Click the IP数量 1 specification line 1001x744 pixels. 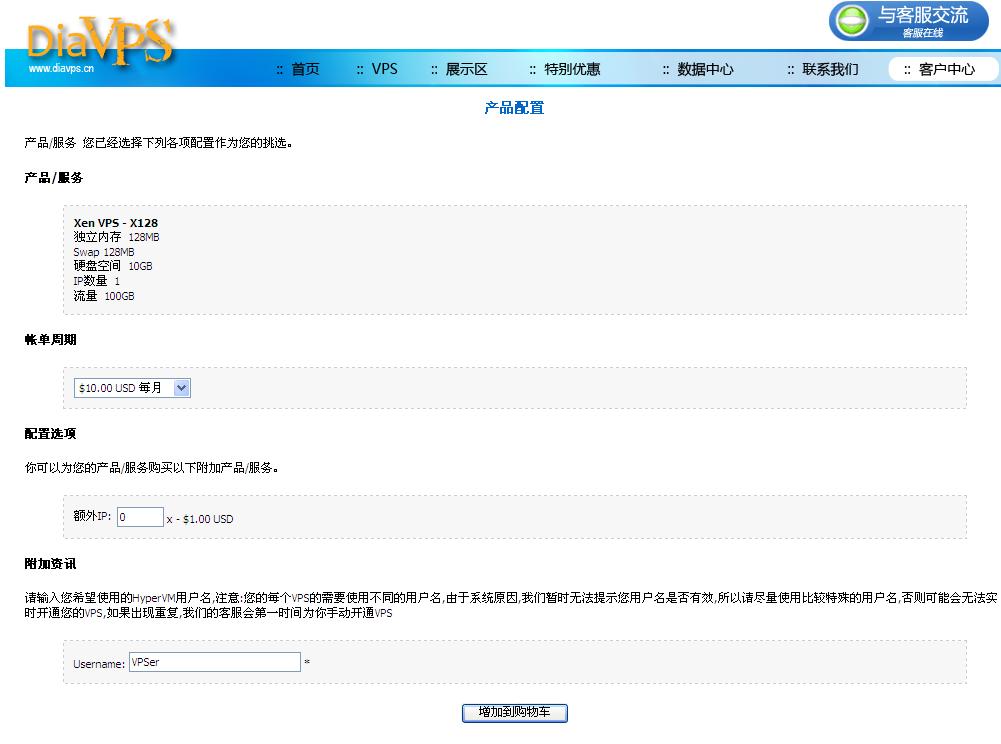pyautogui.click(x=96, y=281)
